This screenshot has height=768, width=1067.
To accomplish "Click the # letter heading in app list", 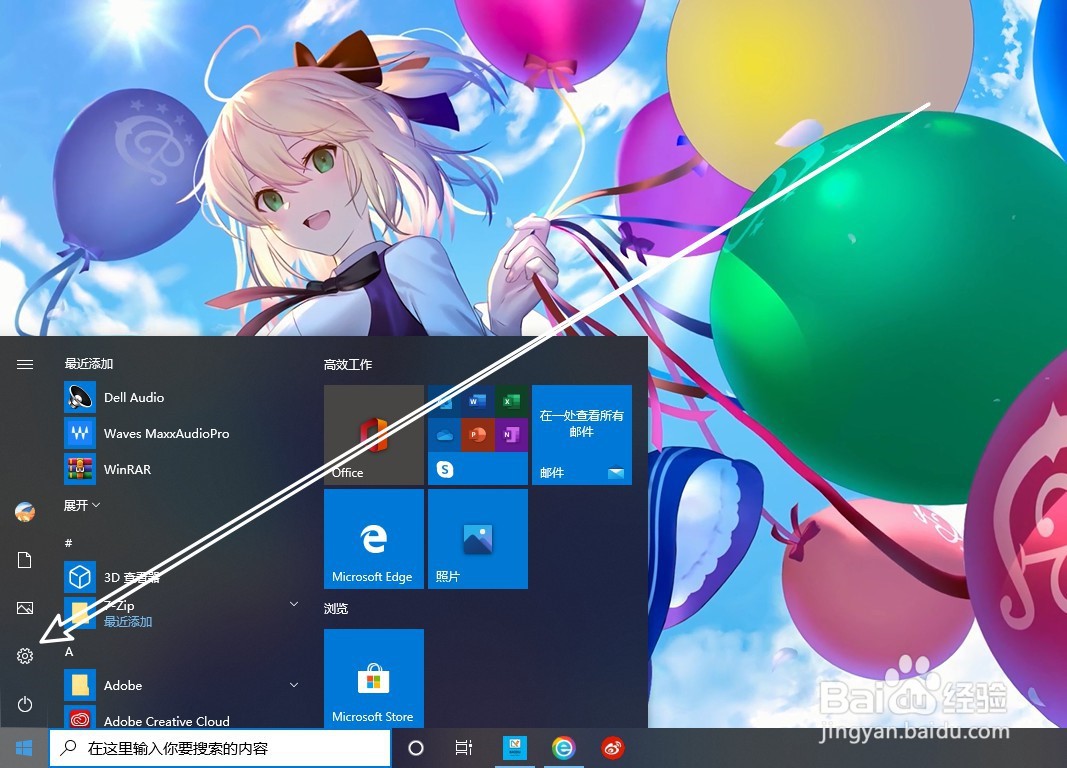I will tap(68, 543).
